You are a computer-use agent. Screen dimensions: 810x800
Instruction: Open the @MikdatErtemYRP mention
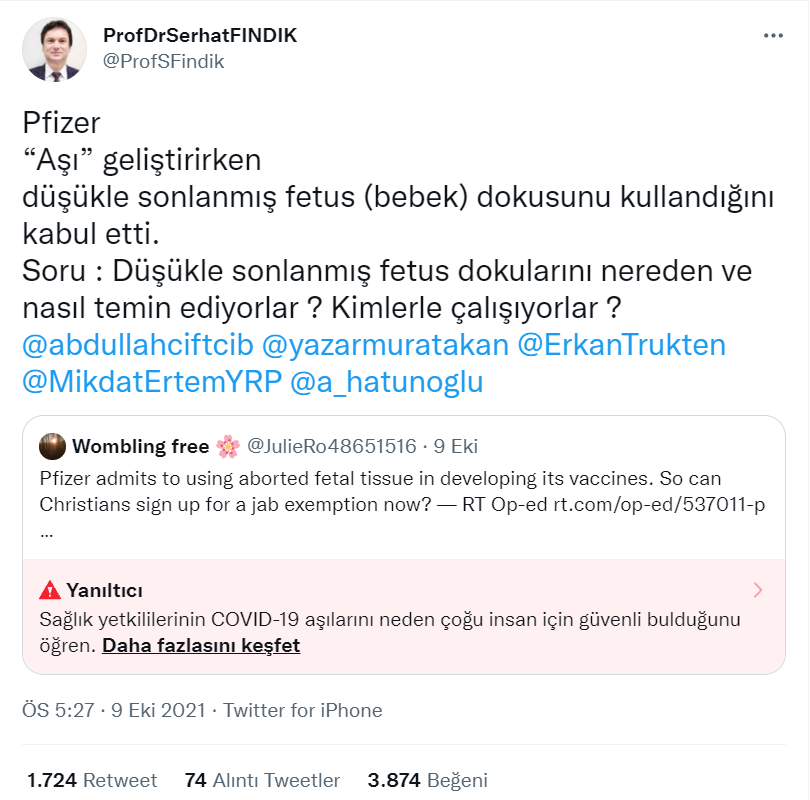(x=152, y=382)
